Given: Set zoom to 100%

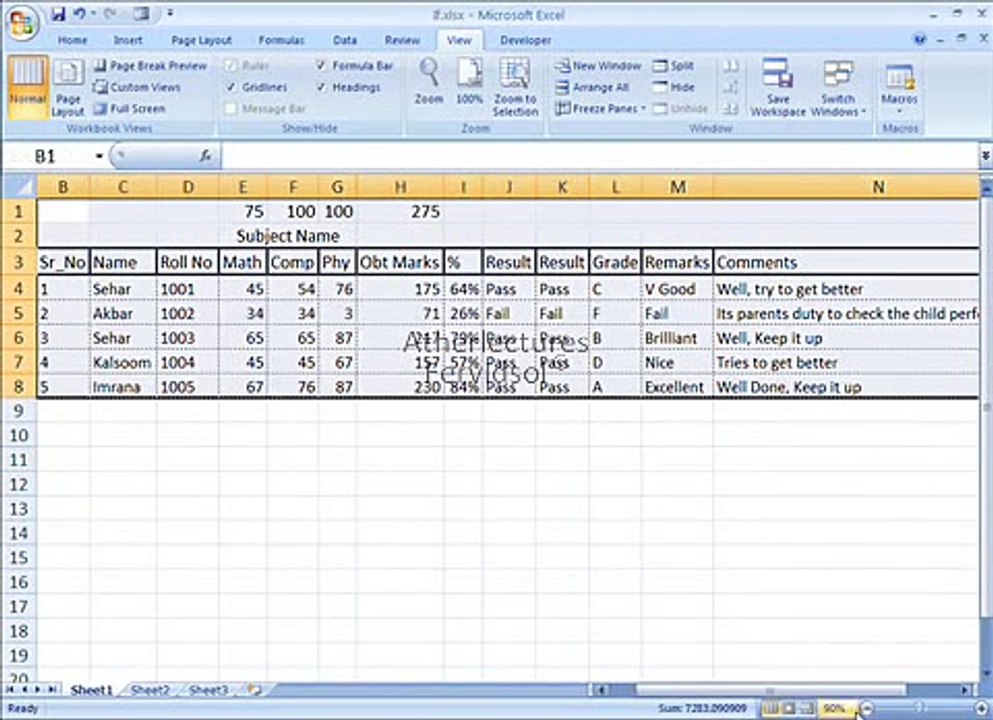Looking at the screenshot, I should click(469, 81).
